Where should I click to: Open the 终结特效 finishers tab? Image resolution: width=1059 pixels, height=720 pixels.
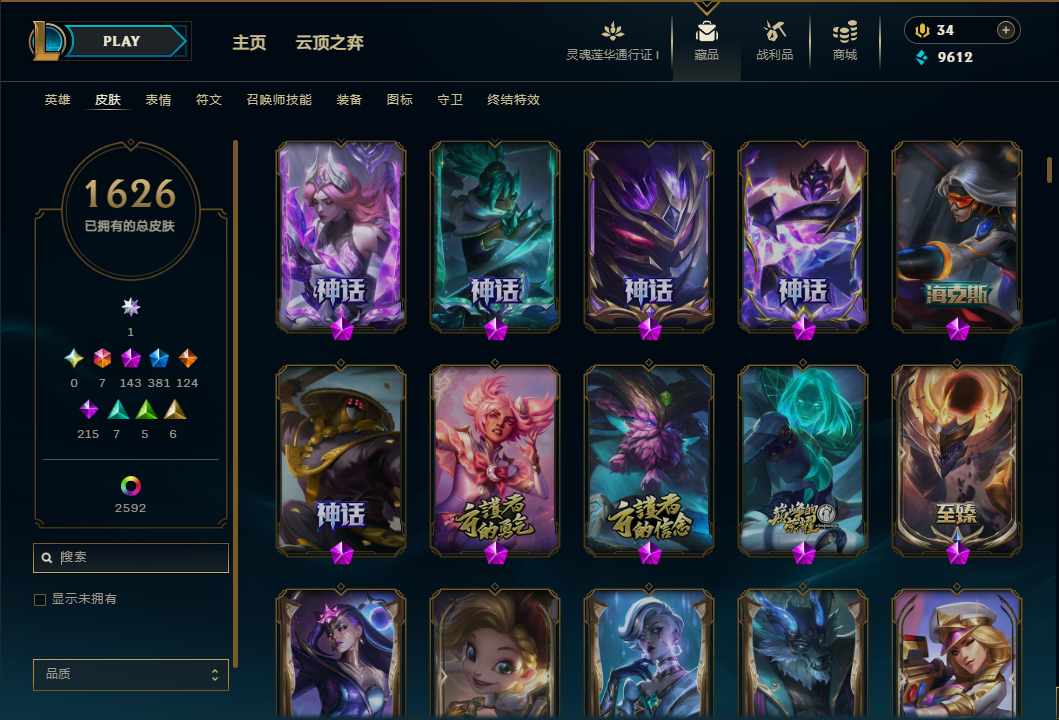click(x=513, y=100)
